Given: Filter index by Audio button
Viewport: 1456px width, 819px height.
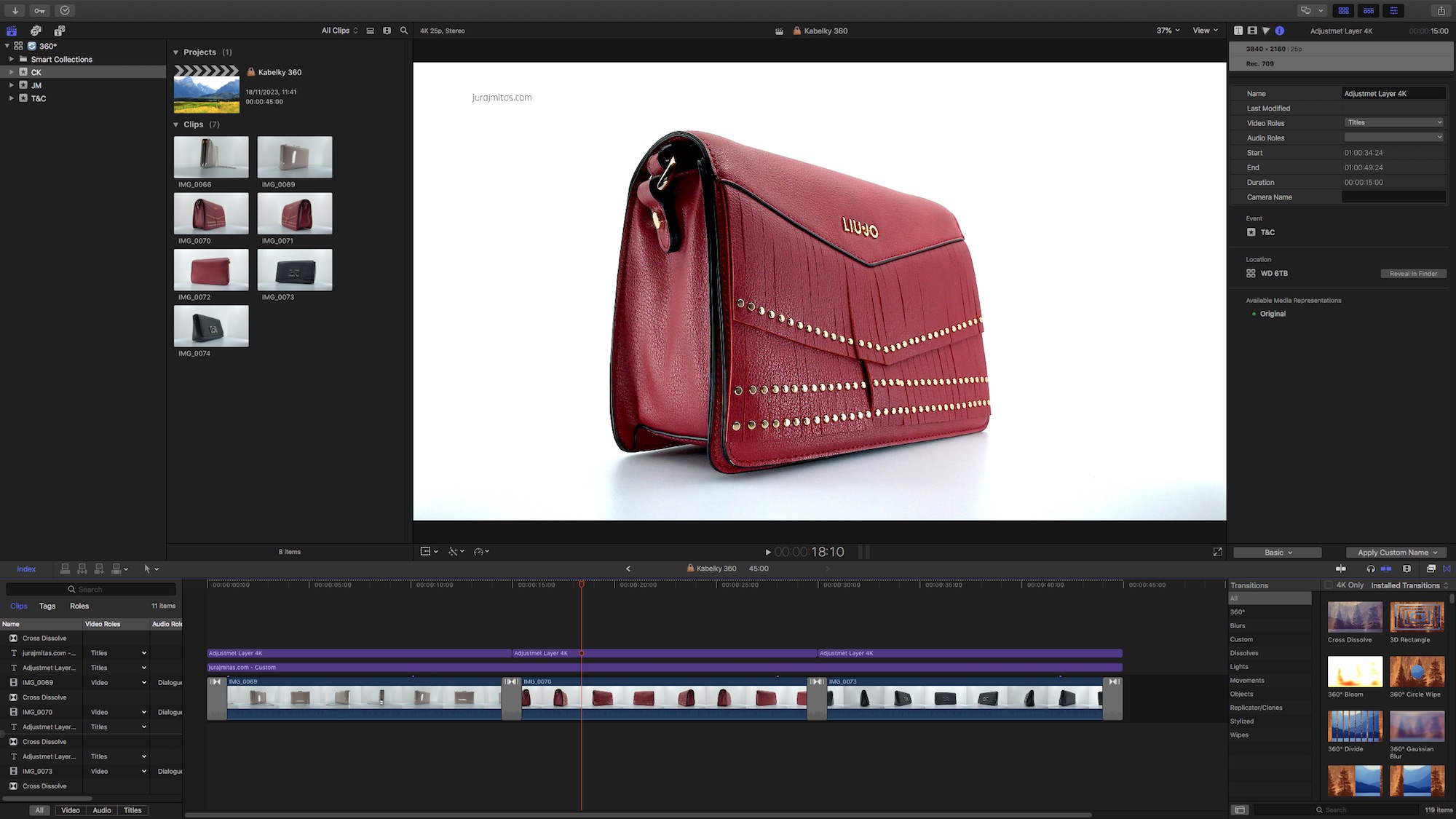Looking at the screenshot, I should tap(102, 810).
